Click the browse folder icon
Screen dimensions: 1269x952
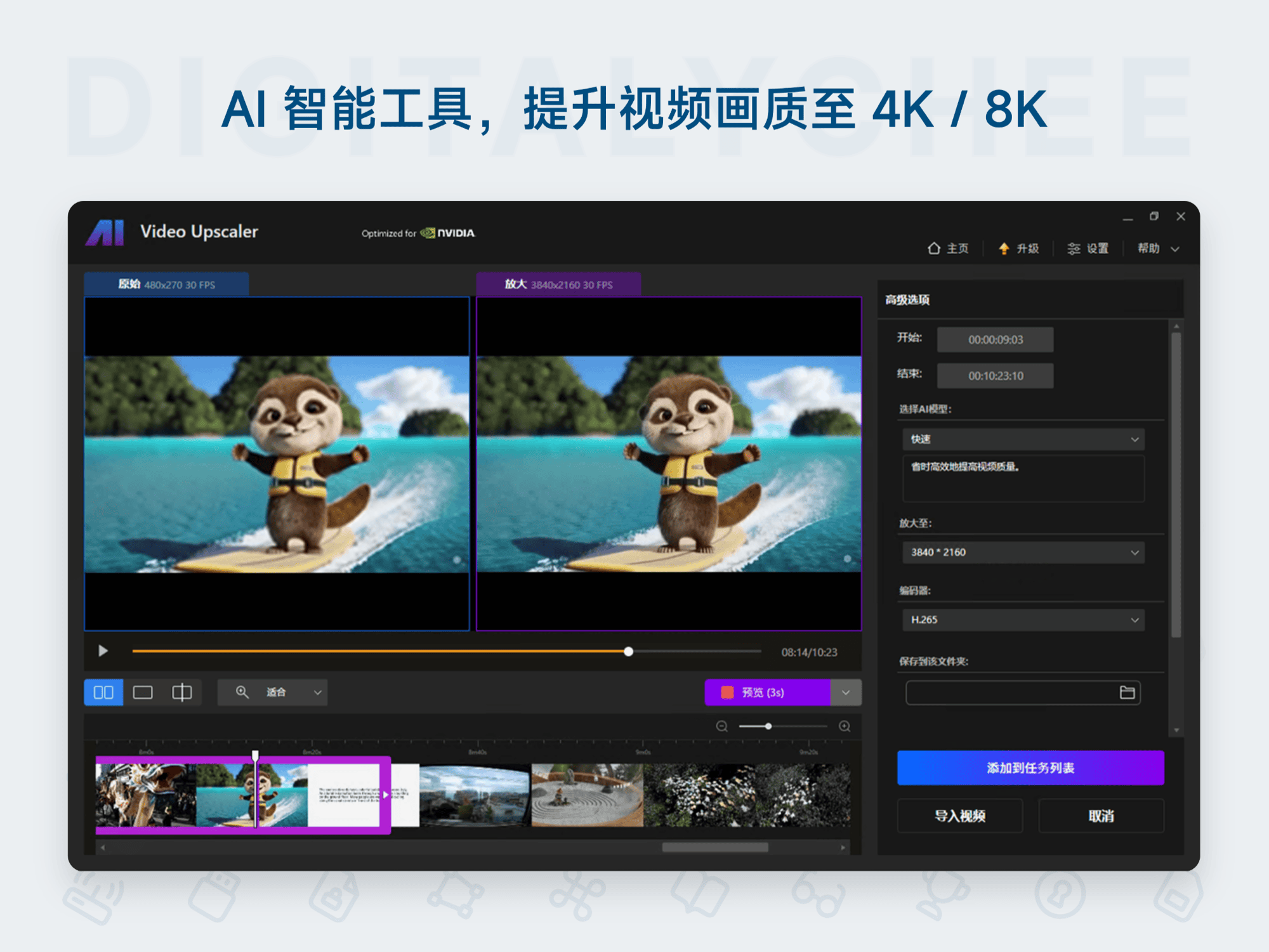click(1127, 693)
